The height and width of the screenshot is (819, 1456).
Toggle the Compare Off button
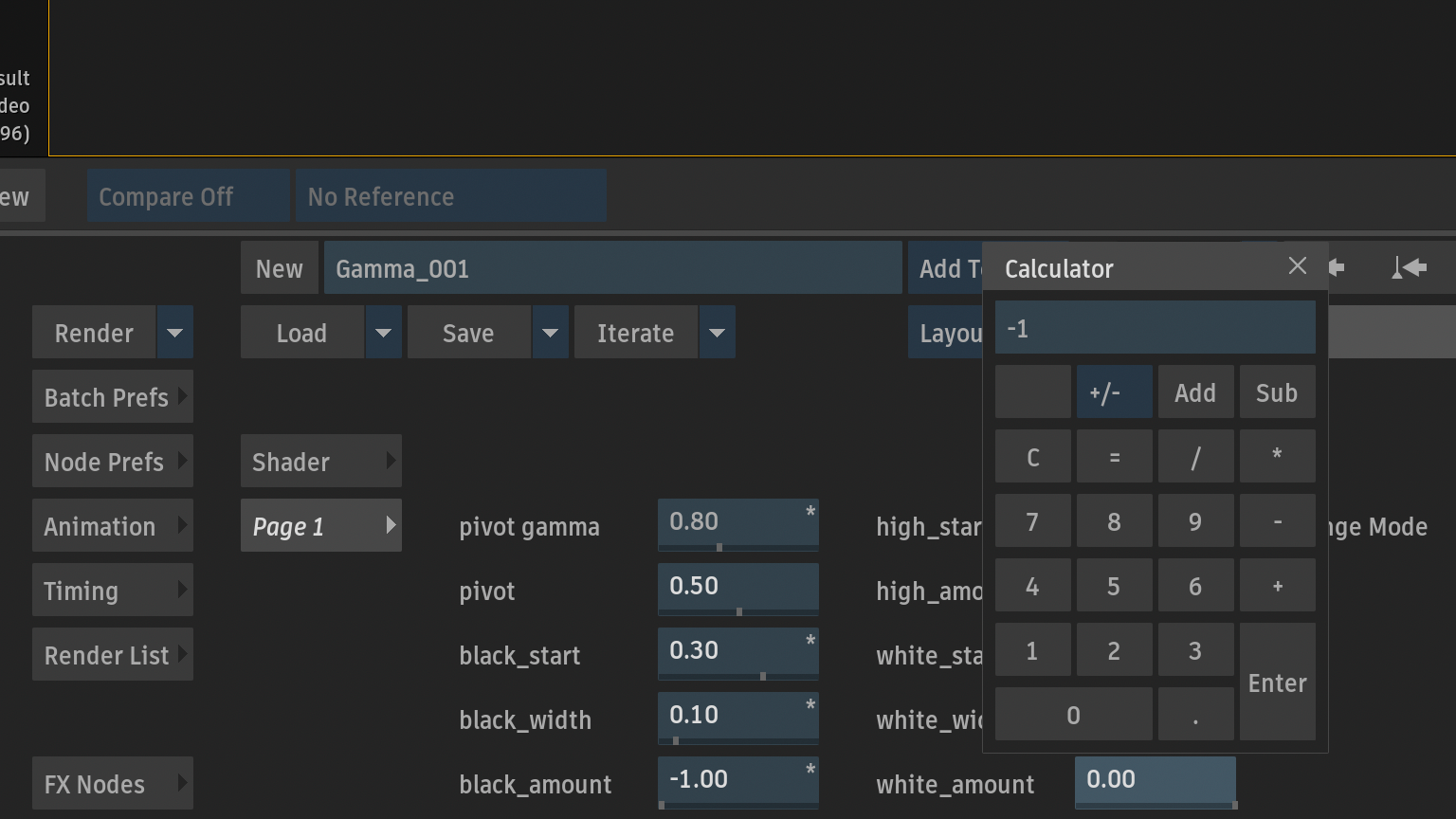click(x=189, y=195)
